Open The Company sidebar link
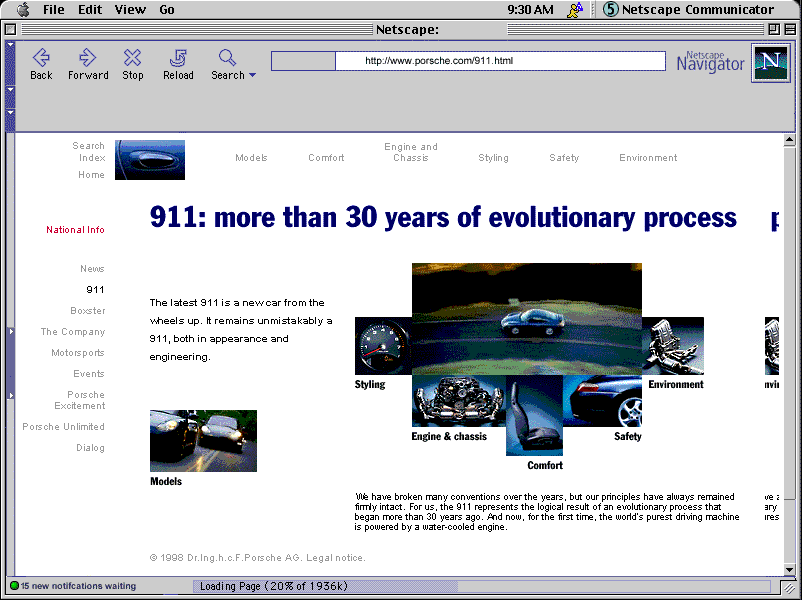Viewport: 802px width, 600px height. click(x=73, y=332)
